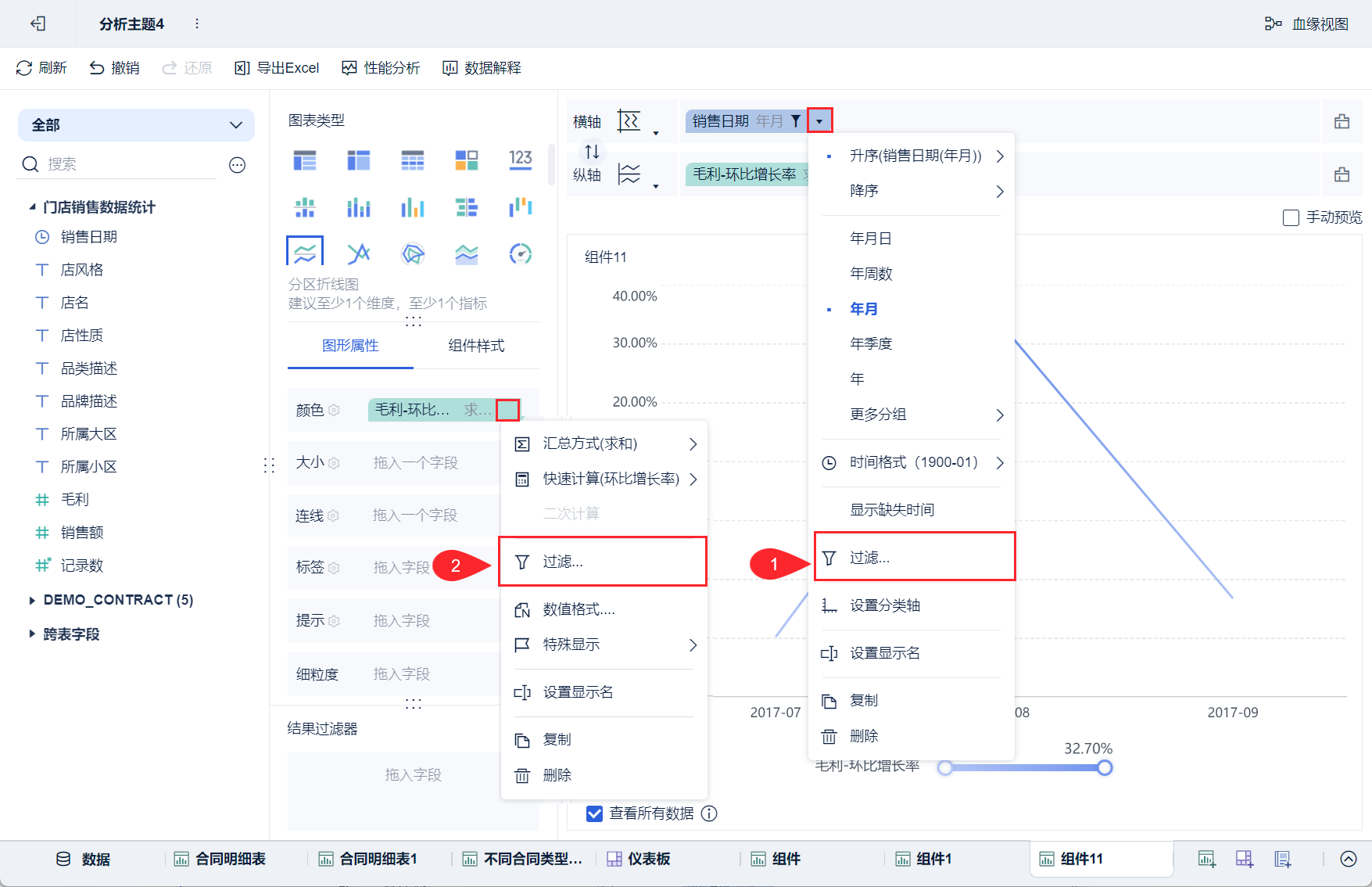Click the add analysis document icon at bottom
This screenshot has height=887, width=1372.
tap(1283, 859)
